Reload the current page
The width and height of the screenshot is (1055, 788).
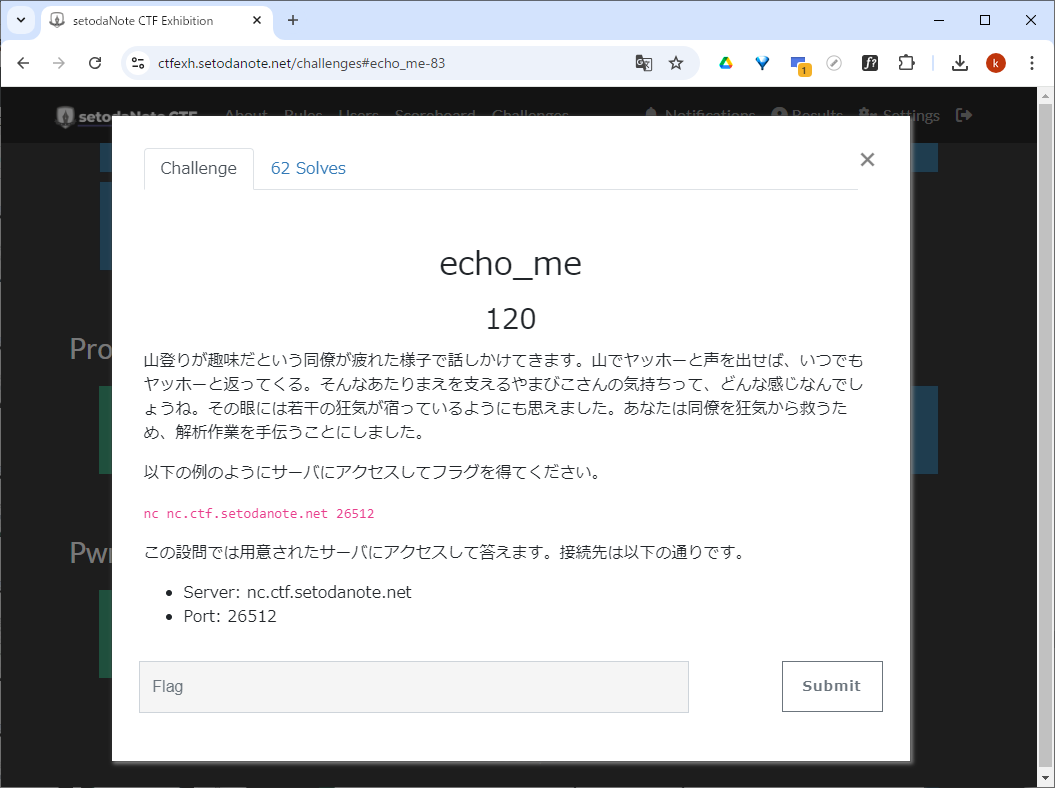pos(95,63)
